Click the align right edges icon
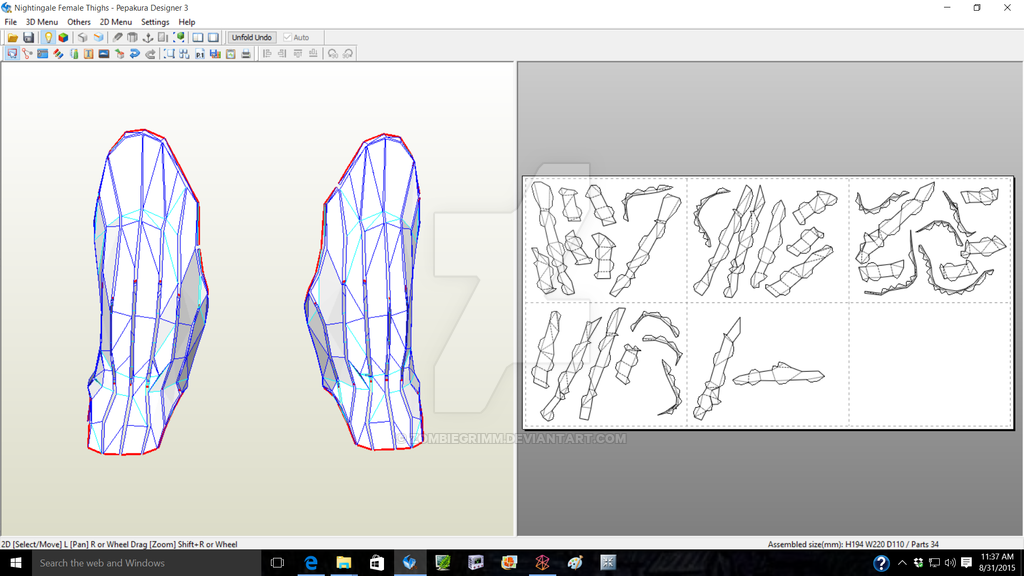The width and height of the screenshot is (1024, 576). pyautogui.click(x=282, y=54)
